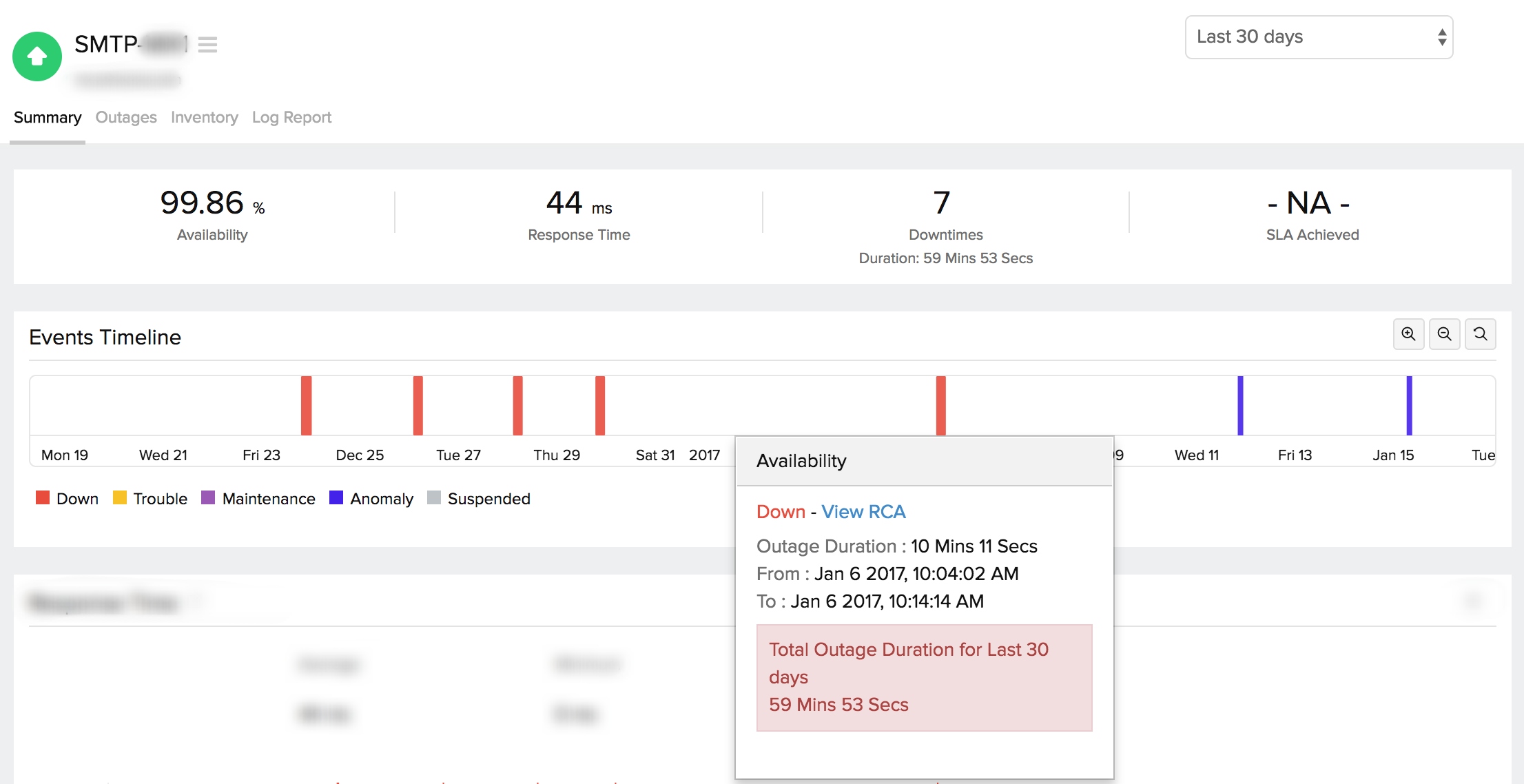Screen dimensions: 1524x784
Task: Click the timeline zoom out icon
Action: click(1444, 335)
